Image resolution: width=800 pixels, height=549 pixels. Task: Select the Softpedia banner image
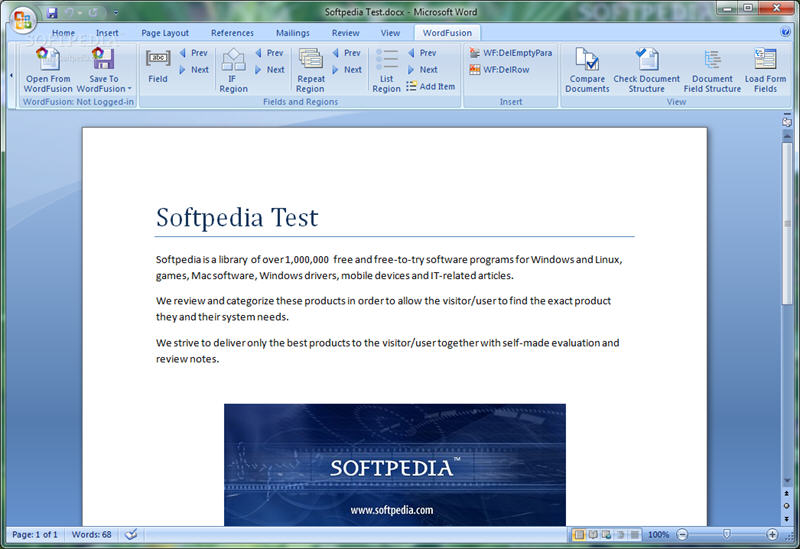coord(395,465)
